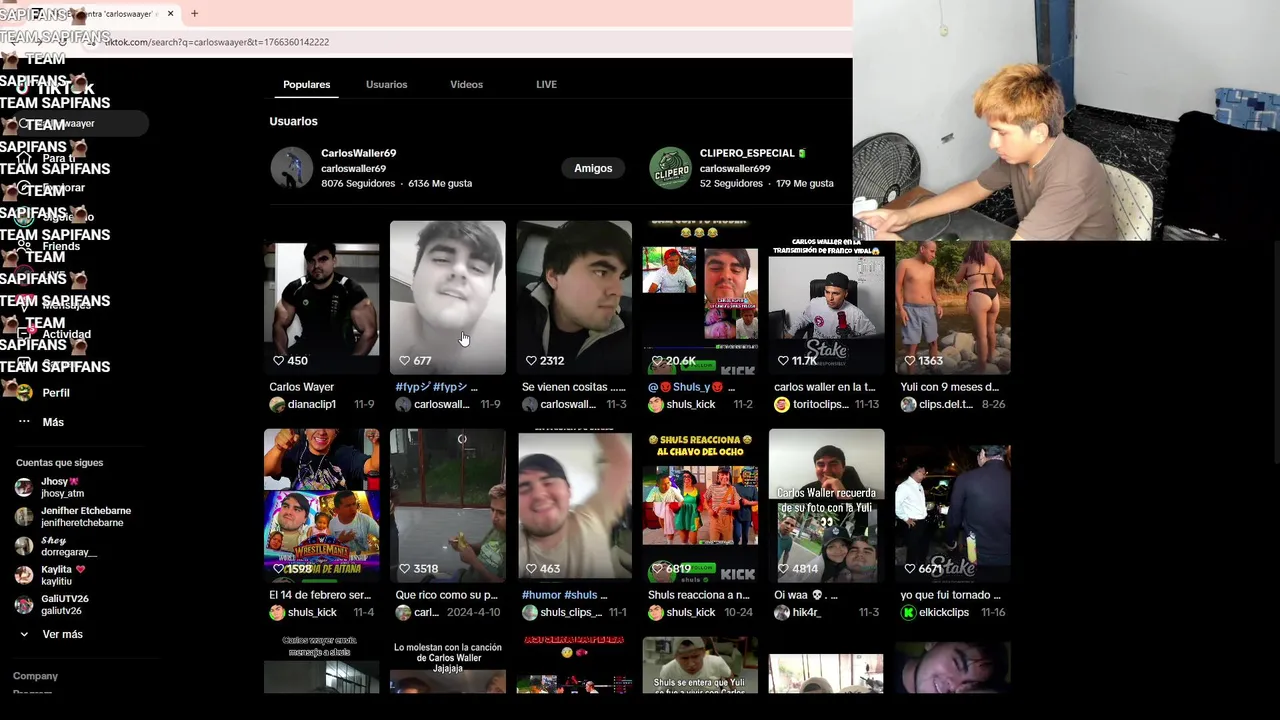Click heart icon showing 4814 likes
Screen dimensions: 1280x720
[784, 568]
